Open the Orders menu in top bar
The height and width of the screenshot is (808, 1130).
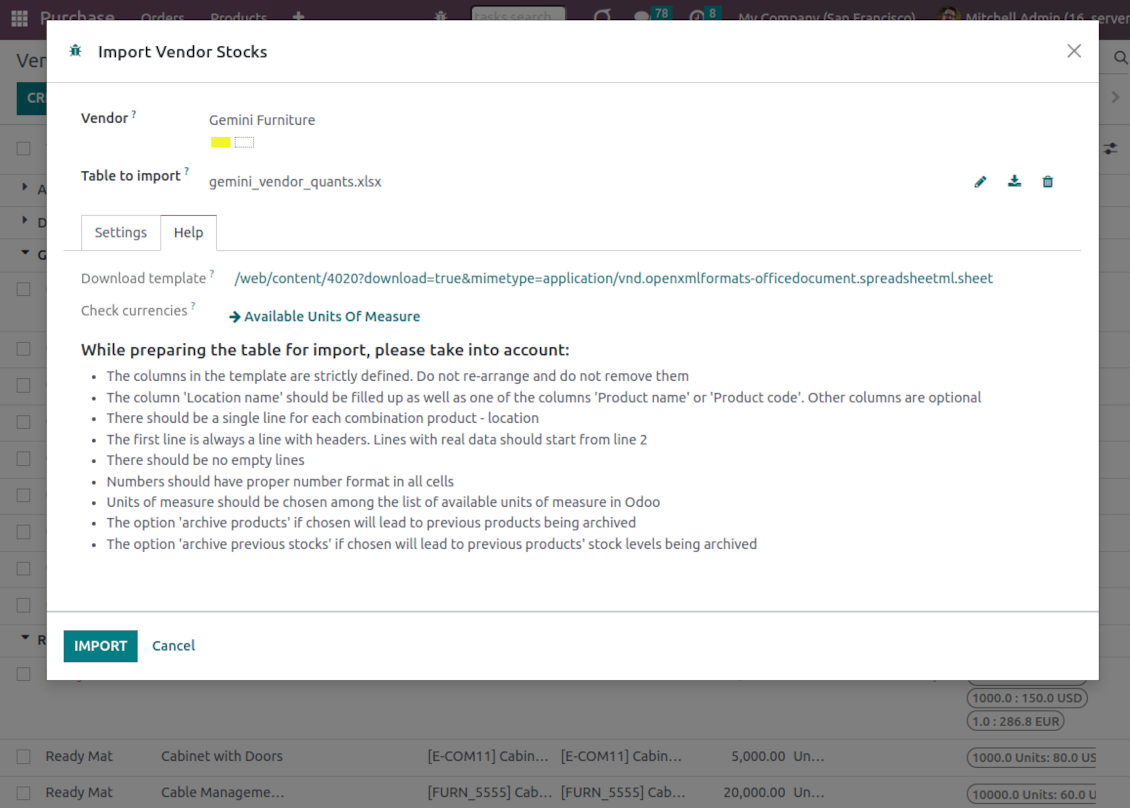[162, 17]
